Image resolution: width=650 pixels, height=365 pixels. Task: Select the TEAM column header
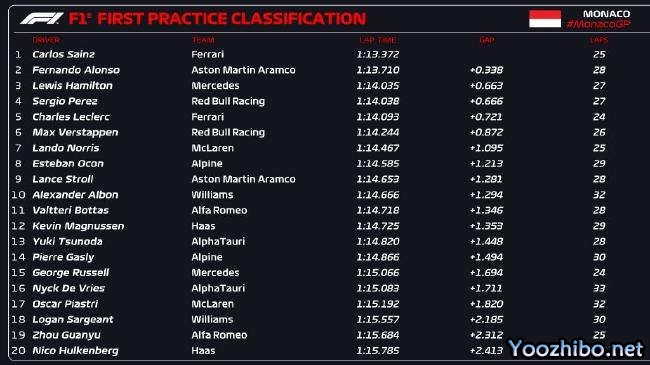203,40
